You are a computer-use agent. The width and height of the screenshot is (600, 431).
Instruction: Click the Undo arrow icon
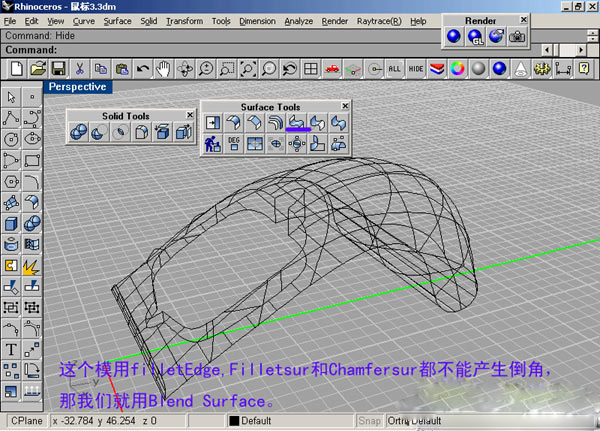click(x=143, y=68)
